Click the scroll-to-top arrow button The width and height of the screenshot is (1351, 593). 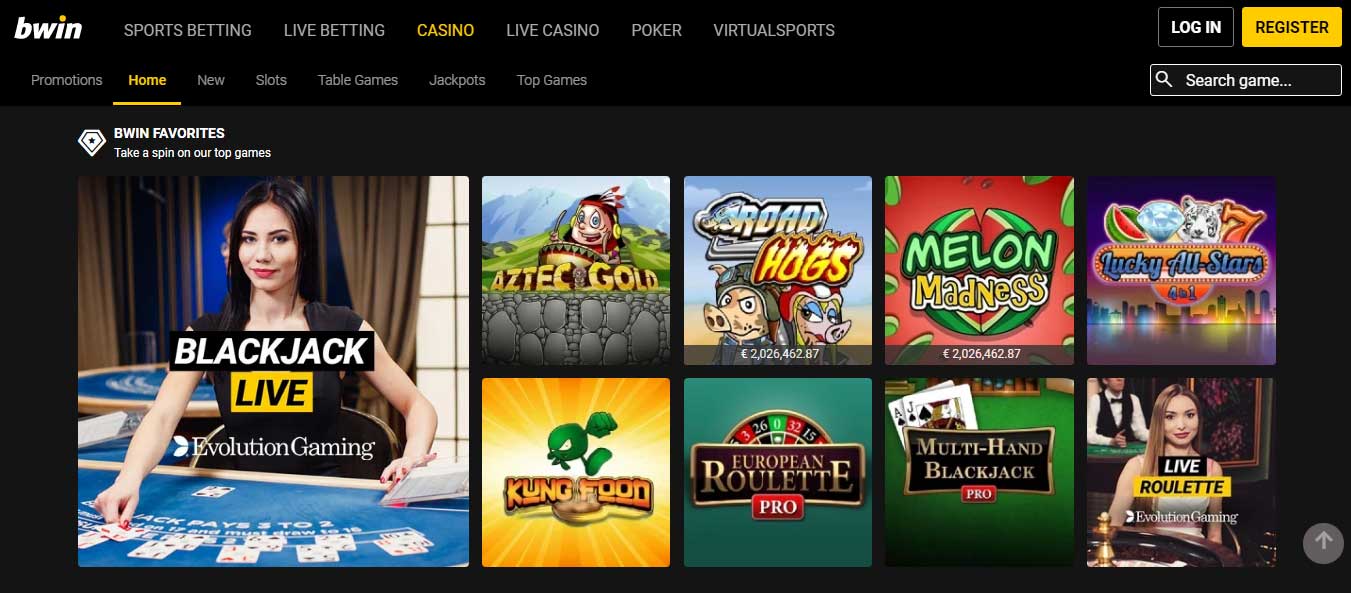[1323, 542]
